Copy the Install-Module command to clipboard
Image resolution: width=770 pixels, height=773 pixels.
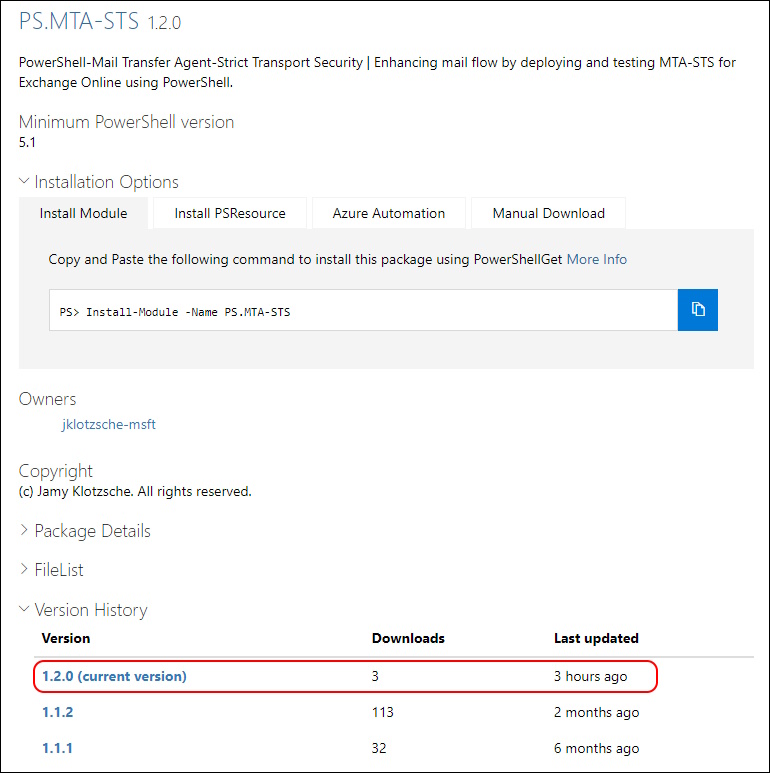(x=698, y=310)
